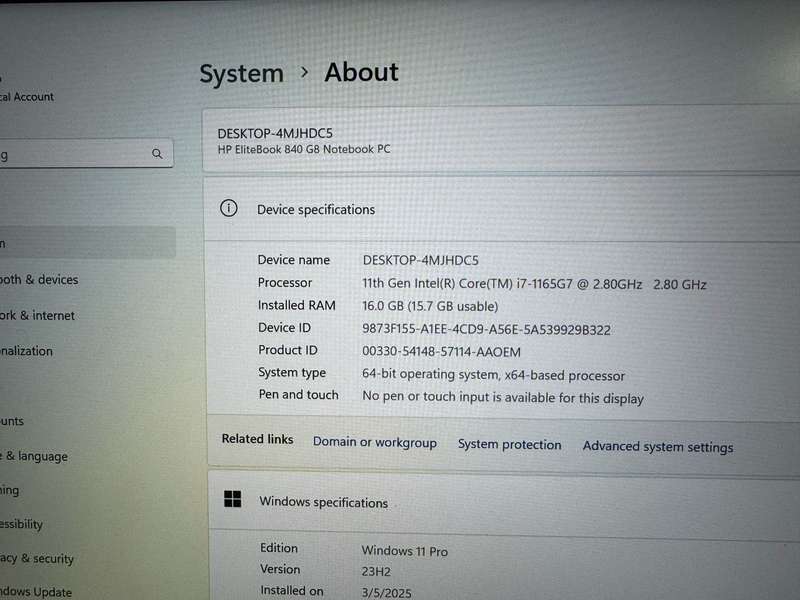800x600 pixels.
Task: Click the 16.0 GB (15.7 GB usable) value
Action: (430, 306)
